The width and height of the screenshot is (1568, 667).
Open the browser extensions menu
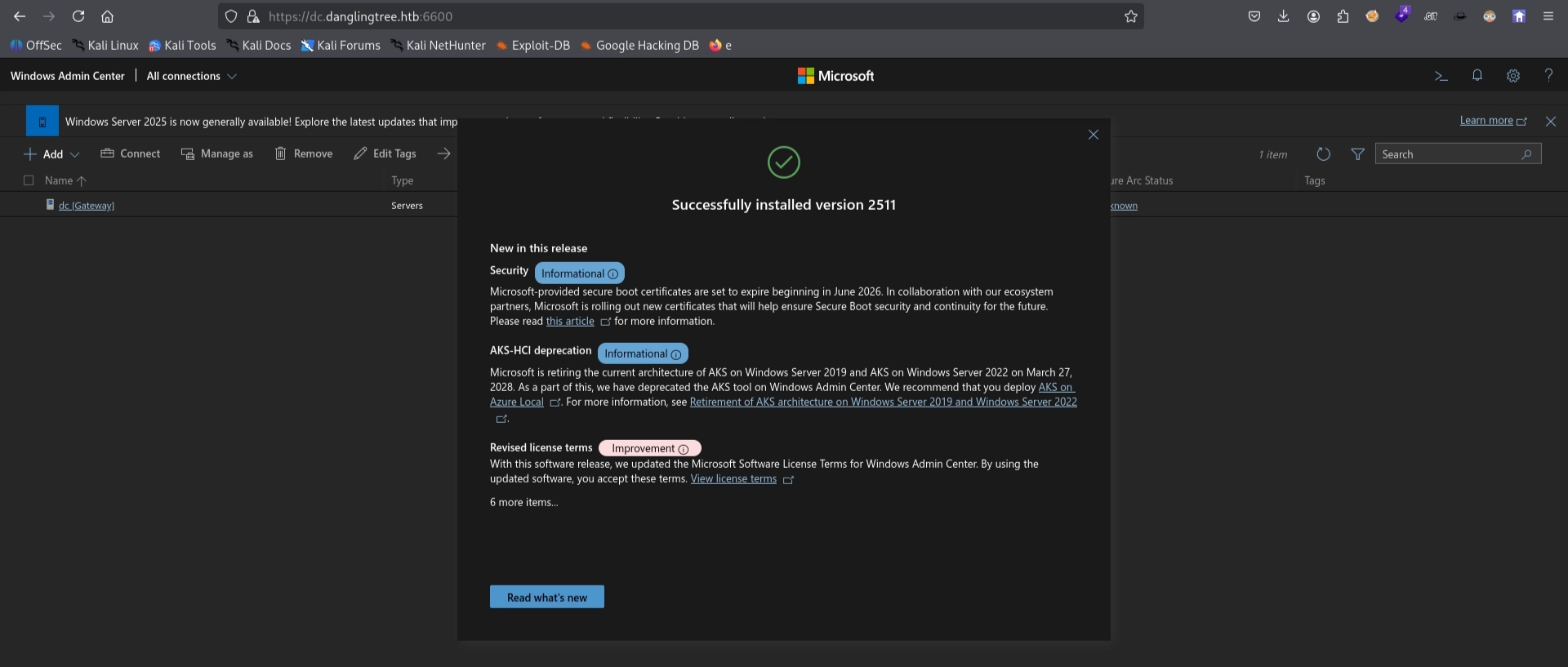[x=1343, y=16]
